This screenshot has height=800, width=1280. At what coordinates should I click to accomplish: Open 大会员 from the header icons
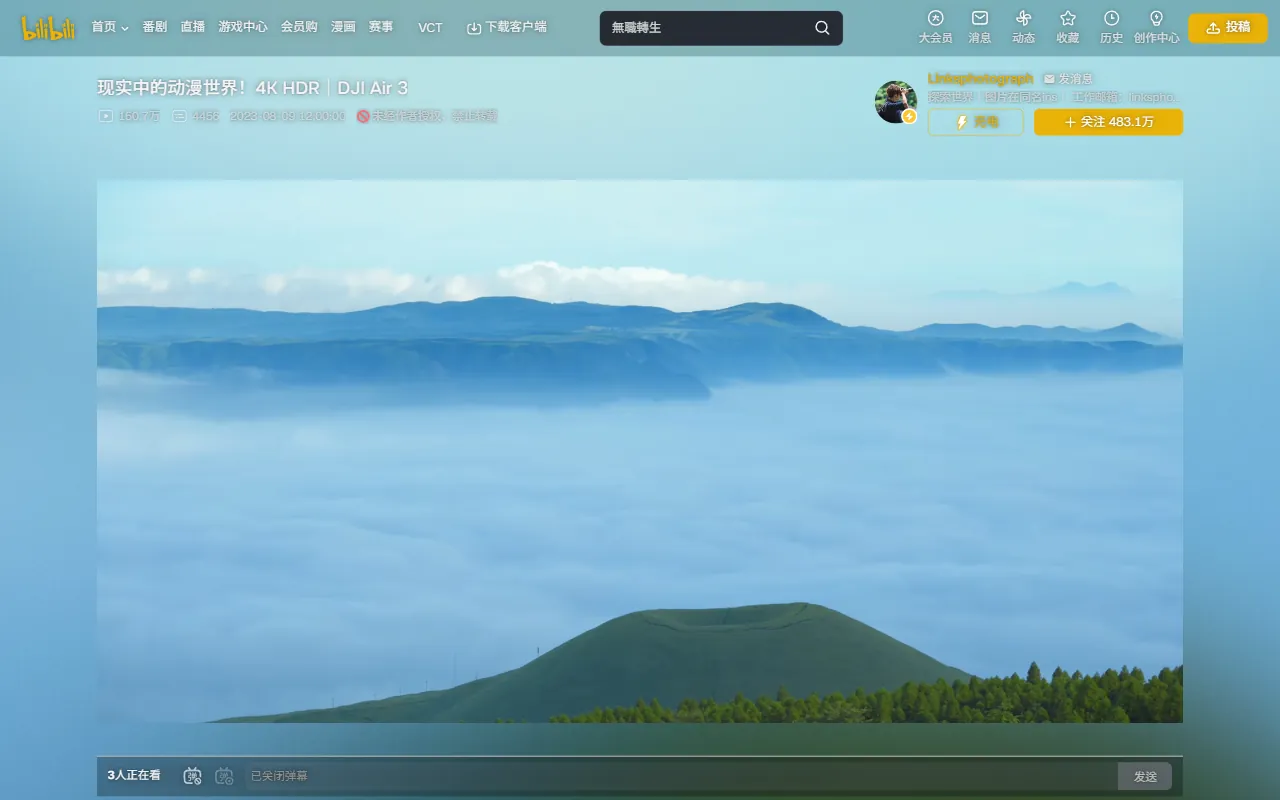pos(936,27)
